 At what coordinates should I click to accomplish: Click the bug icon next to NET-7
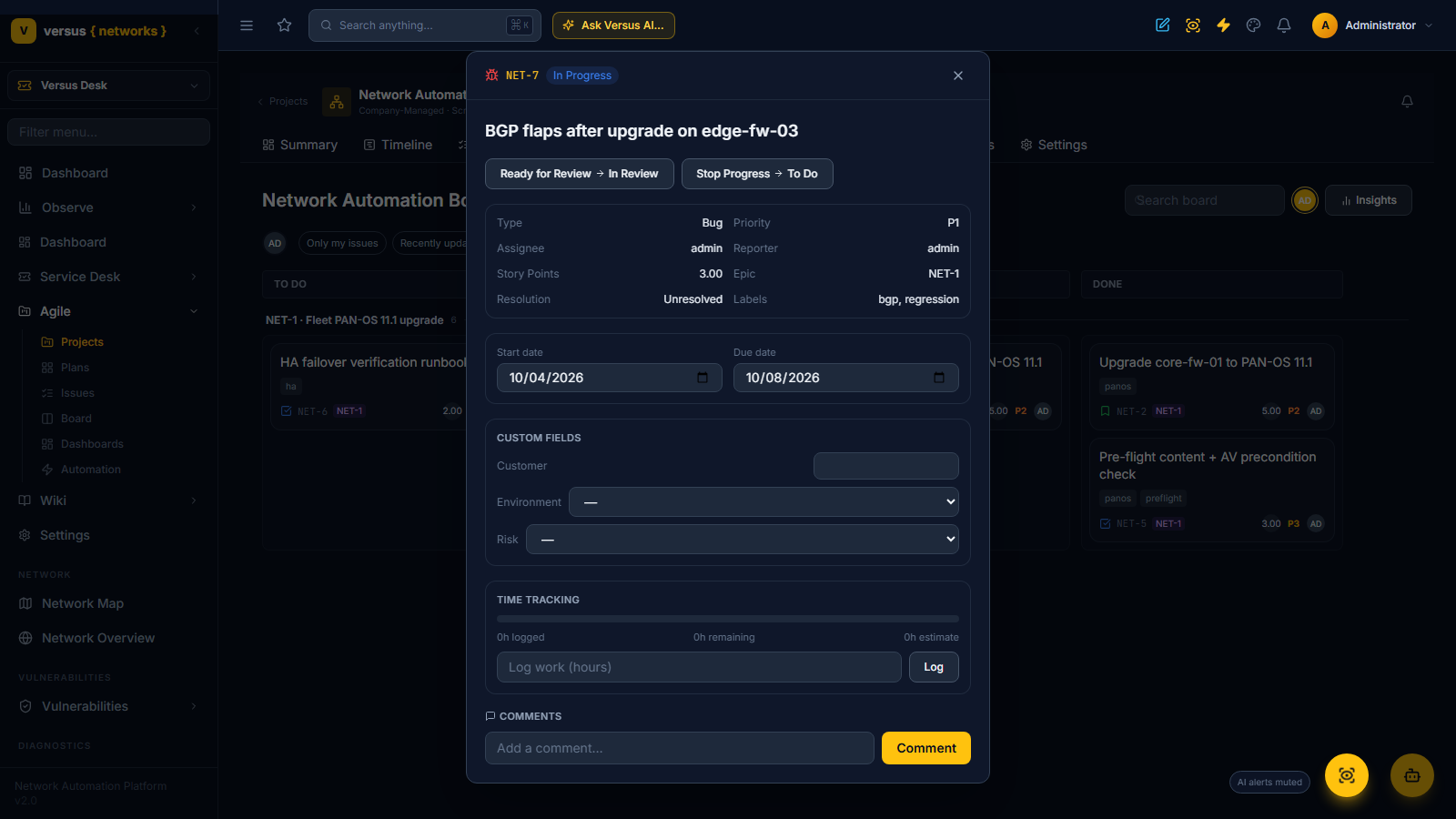coord(492,76)
